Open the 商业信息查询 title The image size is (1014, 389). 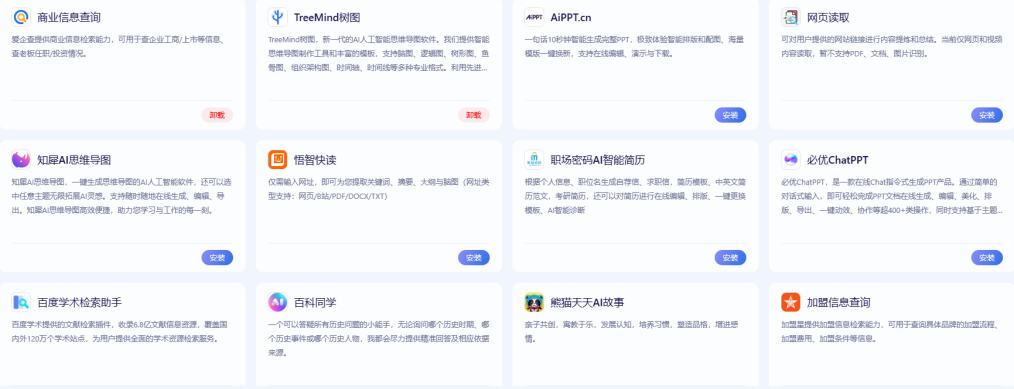tap(69, 17)
